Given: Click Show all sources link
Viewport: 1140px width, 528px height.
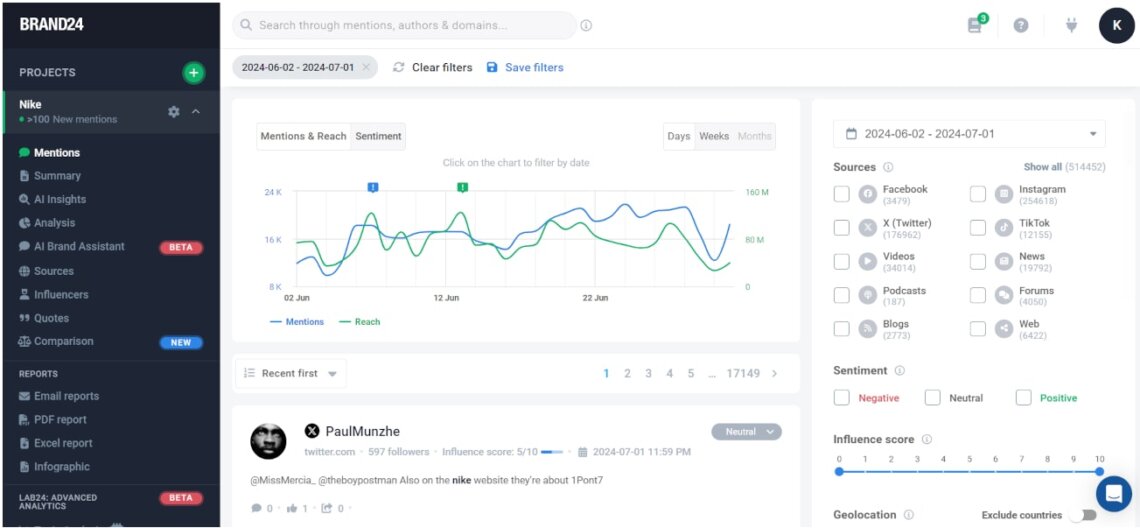Looking at the screenshot, I should coord(1043,167).
